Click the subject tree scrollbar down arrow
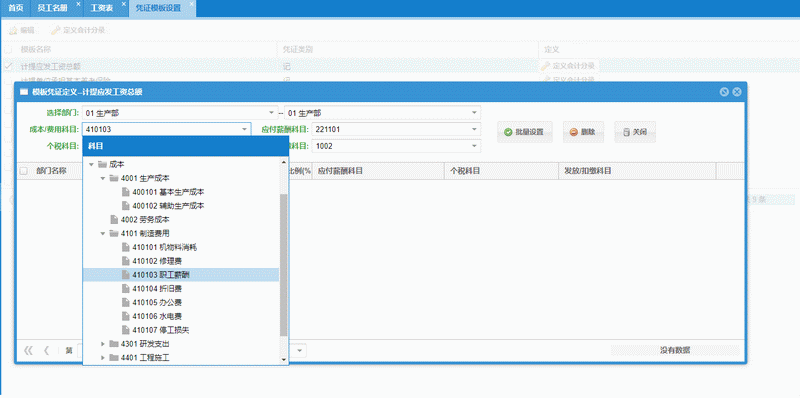The width and height of the screenshot is (800, 398). [x=284, y=360]
